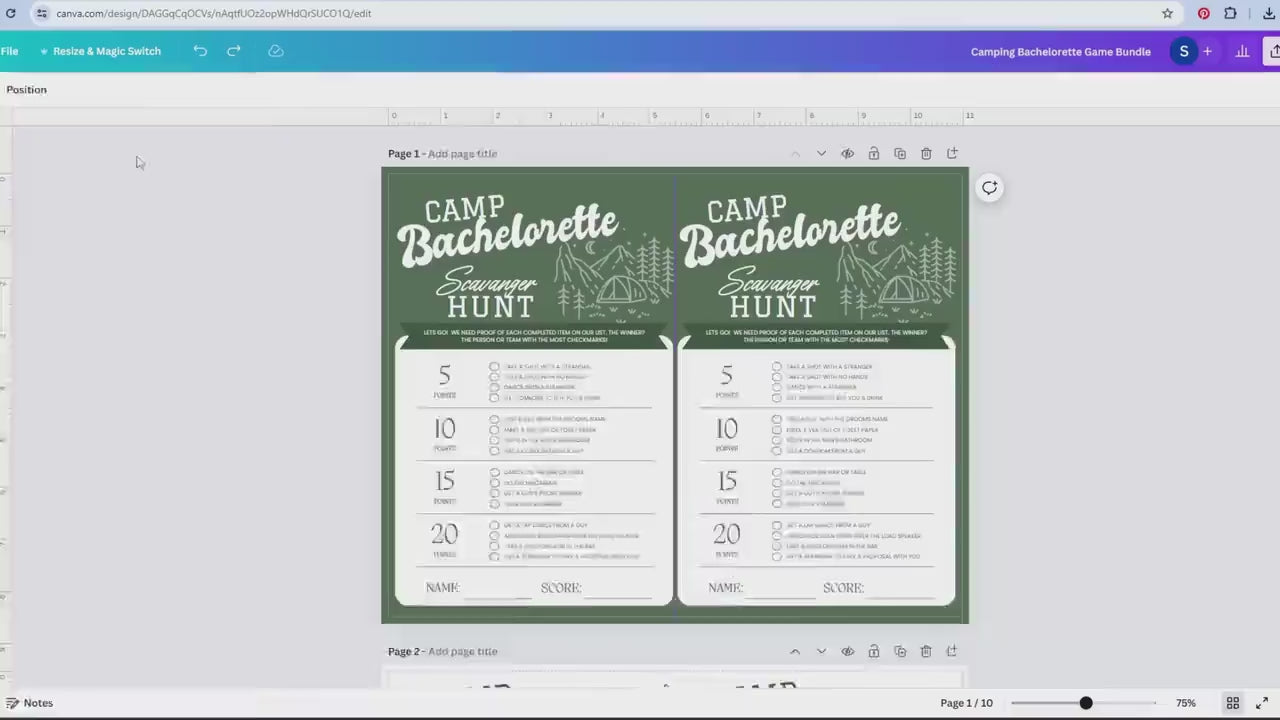This screenshot has height=720, width=1280.
Task: Delete Page 1 with the trash icon
Action: (x=926, y=153)
